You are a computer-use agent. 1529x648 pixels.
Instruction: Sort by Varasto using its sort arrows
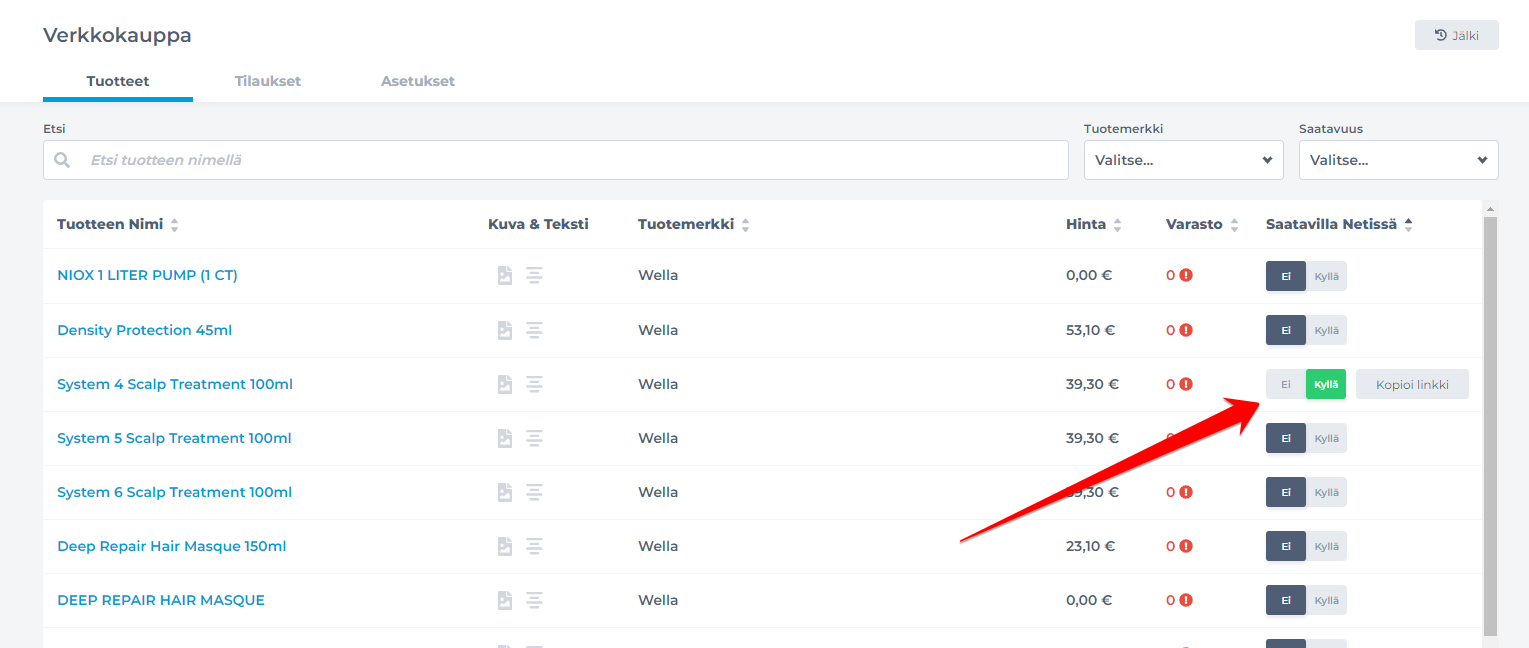tap(1234, 225)
